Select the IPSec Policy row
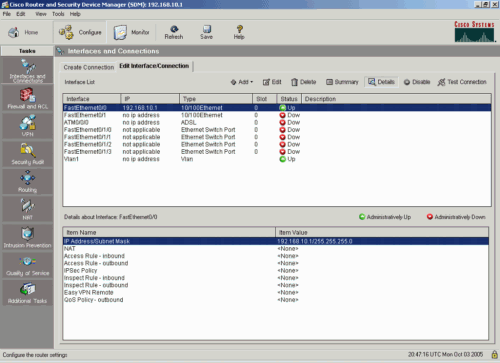Viewport: 500px width, 363px height. pyautogui.click(x=276, y=271)
